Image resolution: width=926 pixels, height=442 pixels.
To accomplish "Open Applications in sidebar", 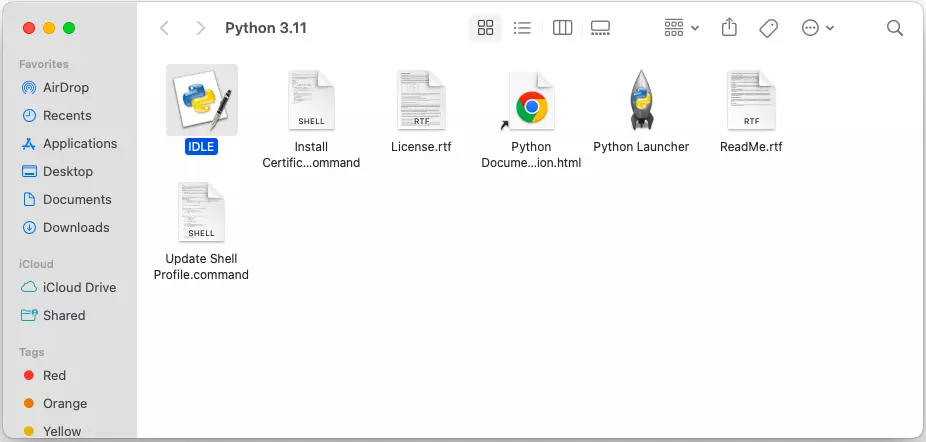I will (x=69, y=144).
